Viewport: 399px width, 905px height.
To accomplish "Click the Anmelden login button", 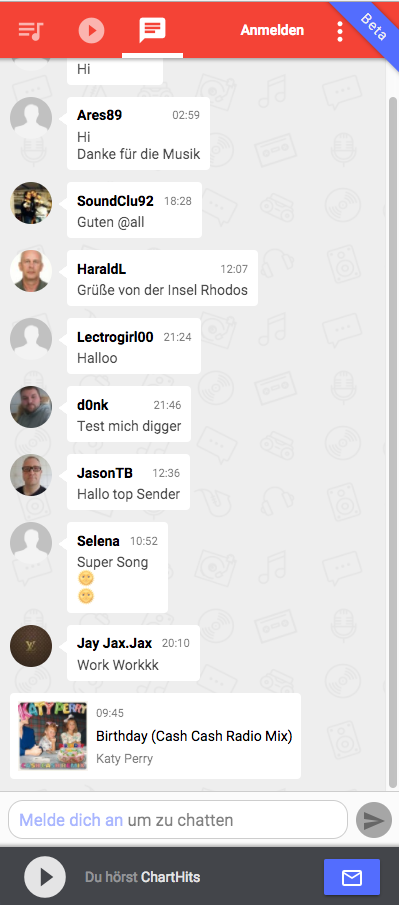I will click(x=272, y=30).
